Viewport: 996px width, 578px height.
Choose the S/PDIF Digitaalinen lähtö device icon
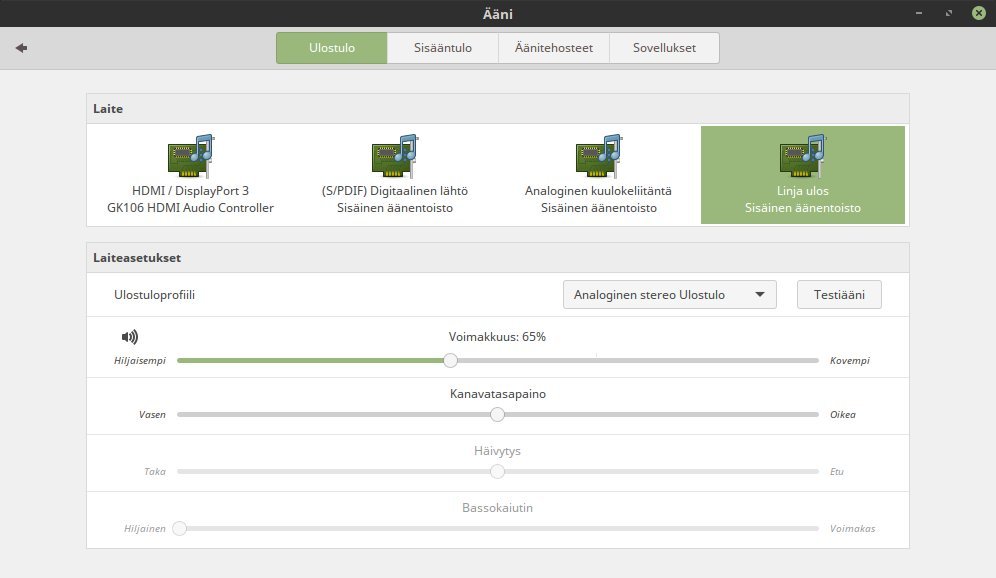pos(394,155)
